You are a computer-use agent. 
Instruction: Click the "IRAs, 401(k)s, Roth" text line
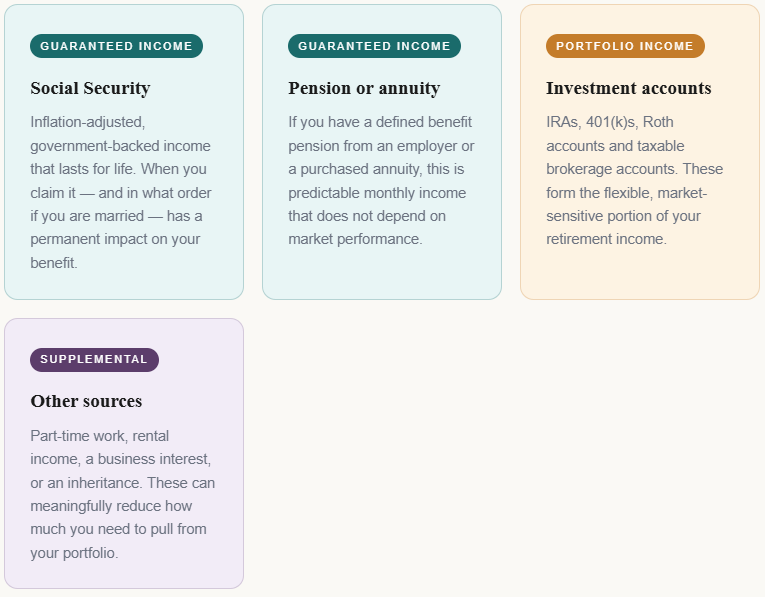(610, 122)
